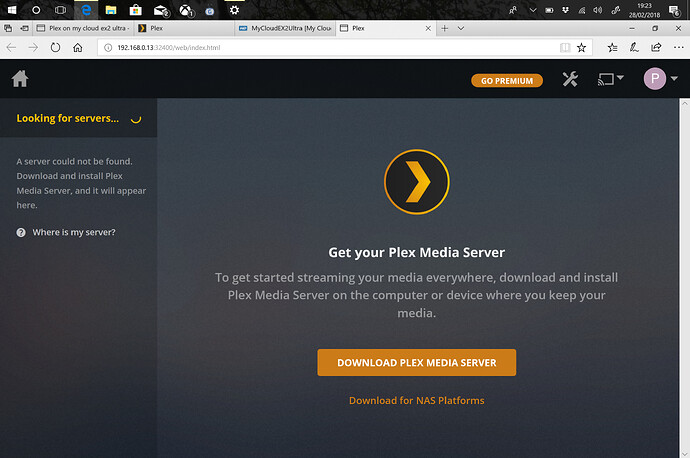Add page to favorites star
The width and height of the screenshot is (690, 458).
point(581,48)
